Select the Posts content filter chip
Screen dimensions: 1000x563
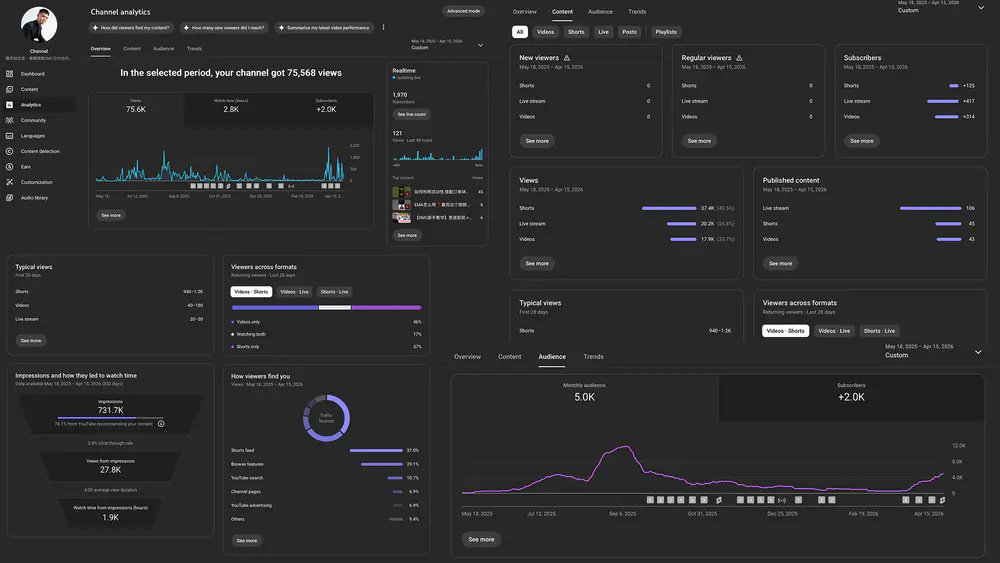(629, 32)
